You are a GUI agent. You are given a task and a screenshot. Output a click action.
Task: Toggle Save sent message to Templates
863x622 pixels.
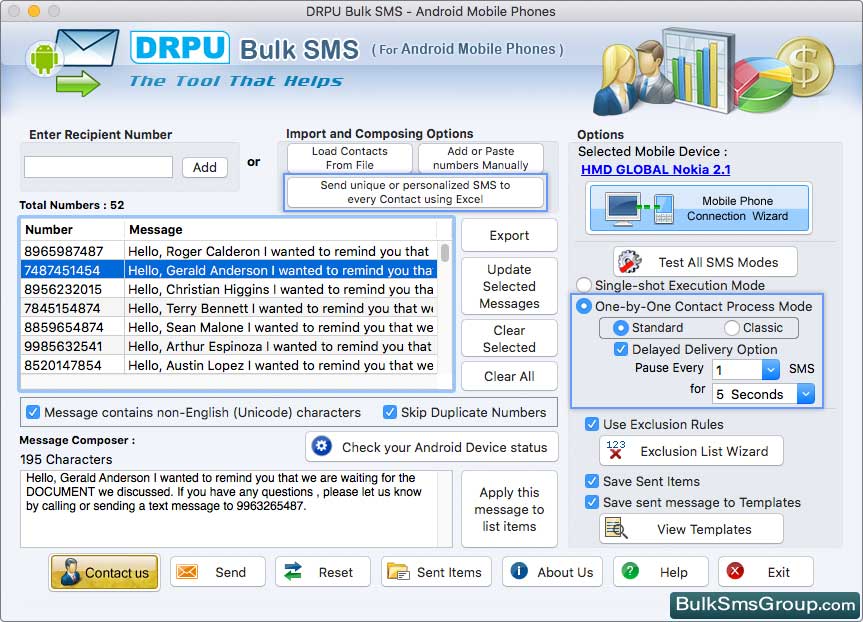pyautogui.click(x=592, y=502)
